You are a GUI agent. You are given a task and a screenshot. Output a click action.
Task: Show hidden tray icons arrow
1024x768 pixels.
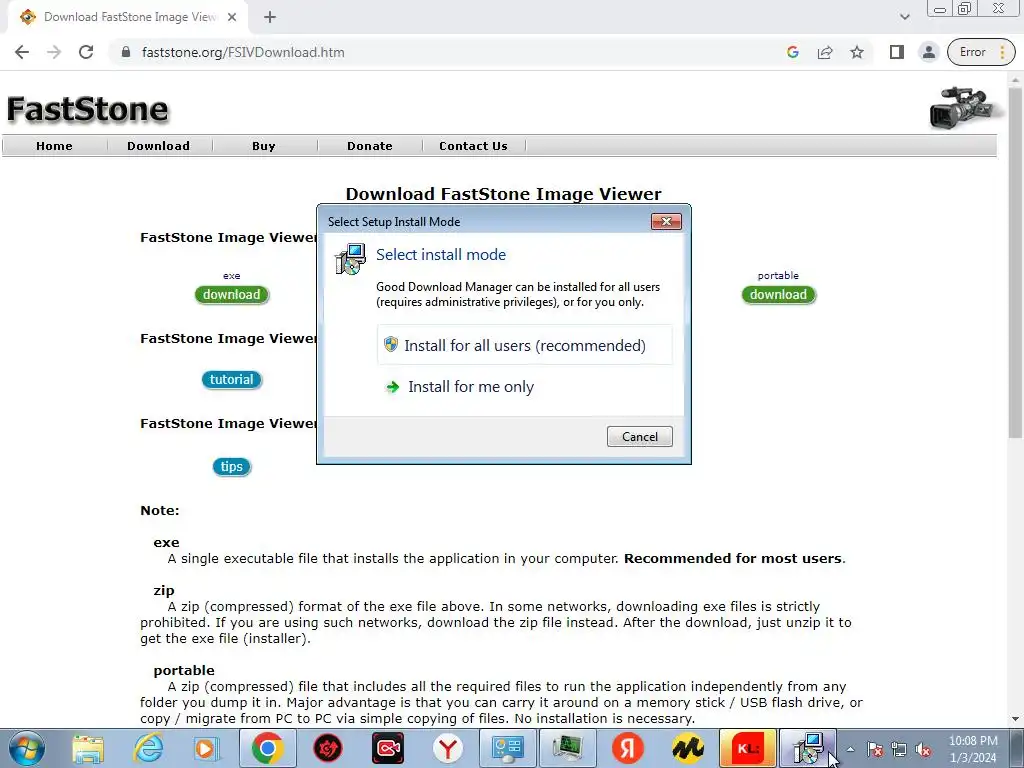click(x=850, y=749)
